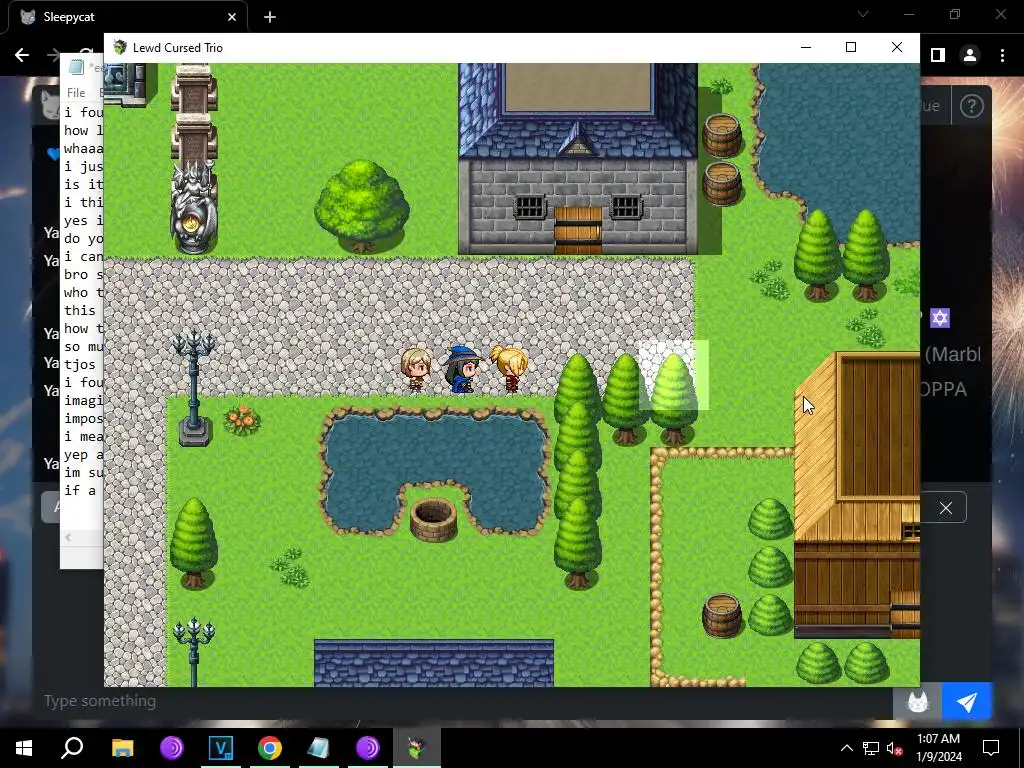Open Windows taskbar search

coord(72,748)
